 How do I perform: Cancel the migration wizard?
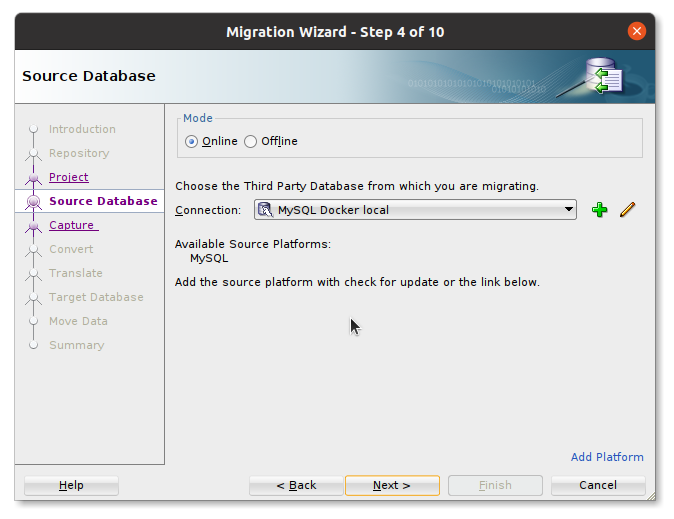tap(597, 485)
